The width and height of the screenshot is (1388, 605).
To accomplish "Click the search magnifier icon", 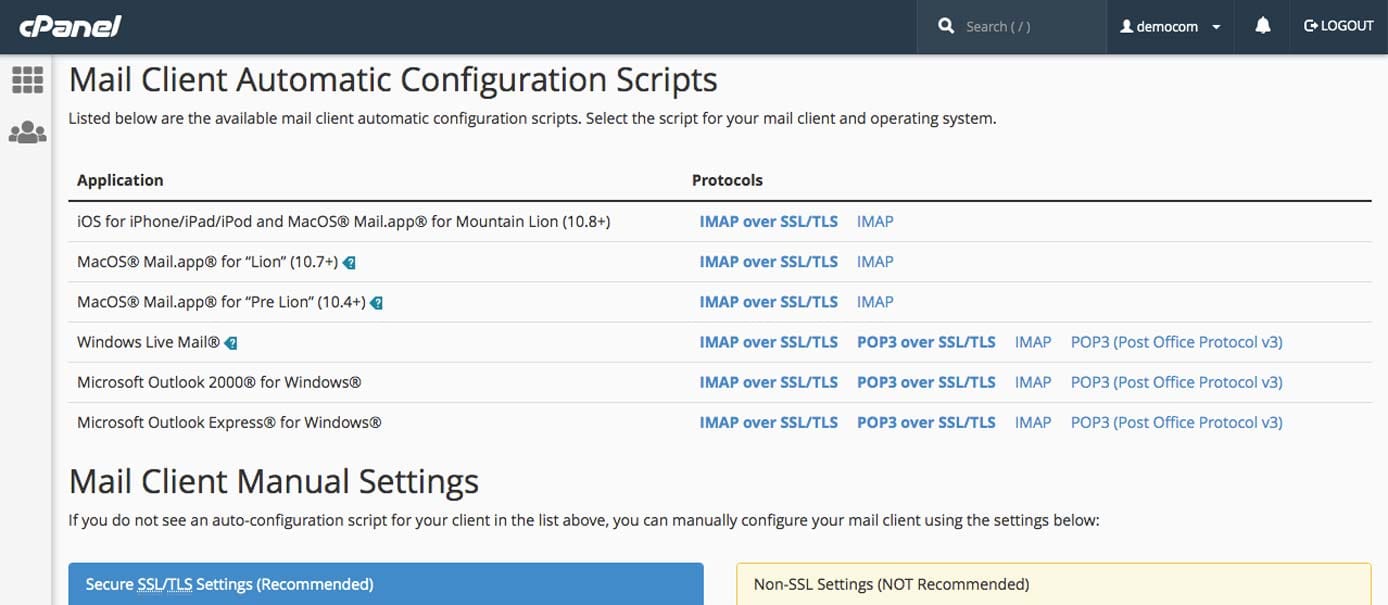I will click(x=946, y=26).
